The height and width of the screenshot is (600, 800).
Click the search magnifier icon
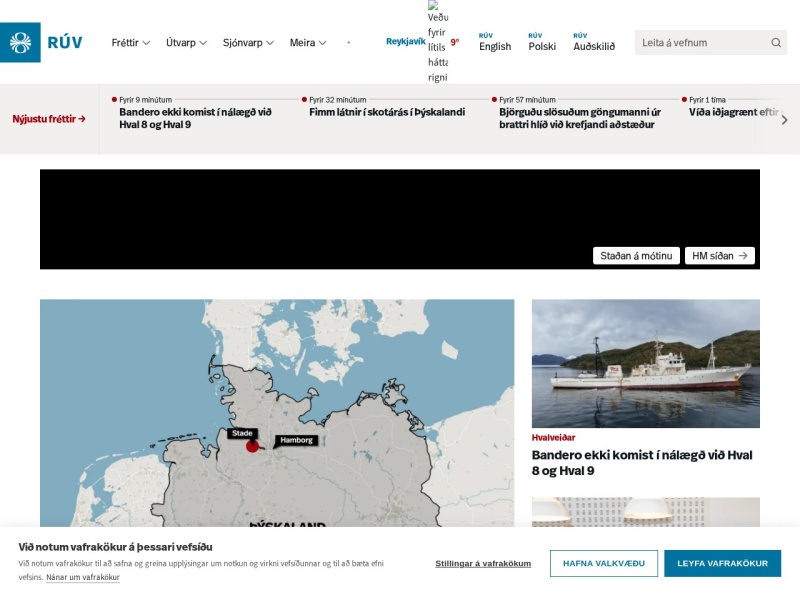pyautogui.click(x=776, y=43)
